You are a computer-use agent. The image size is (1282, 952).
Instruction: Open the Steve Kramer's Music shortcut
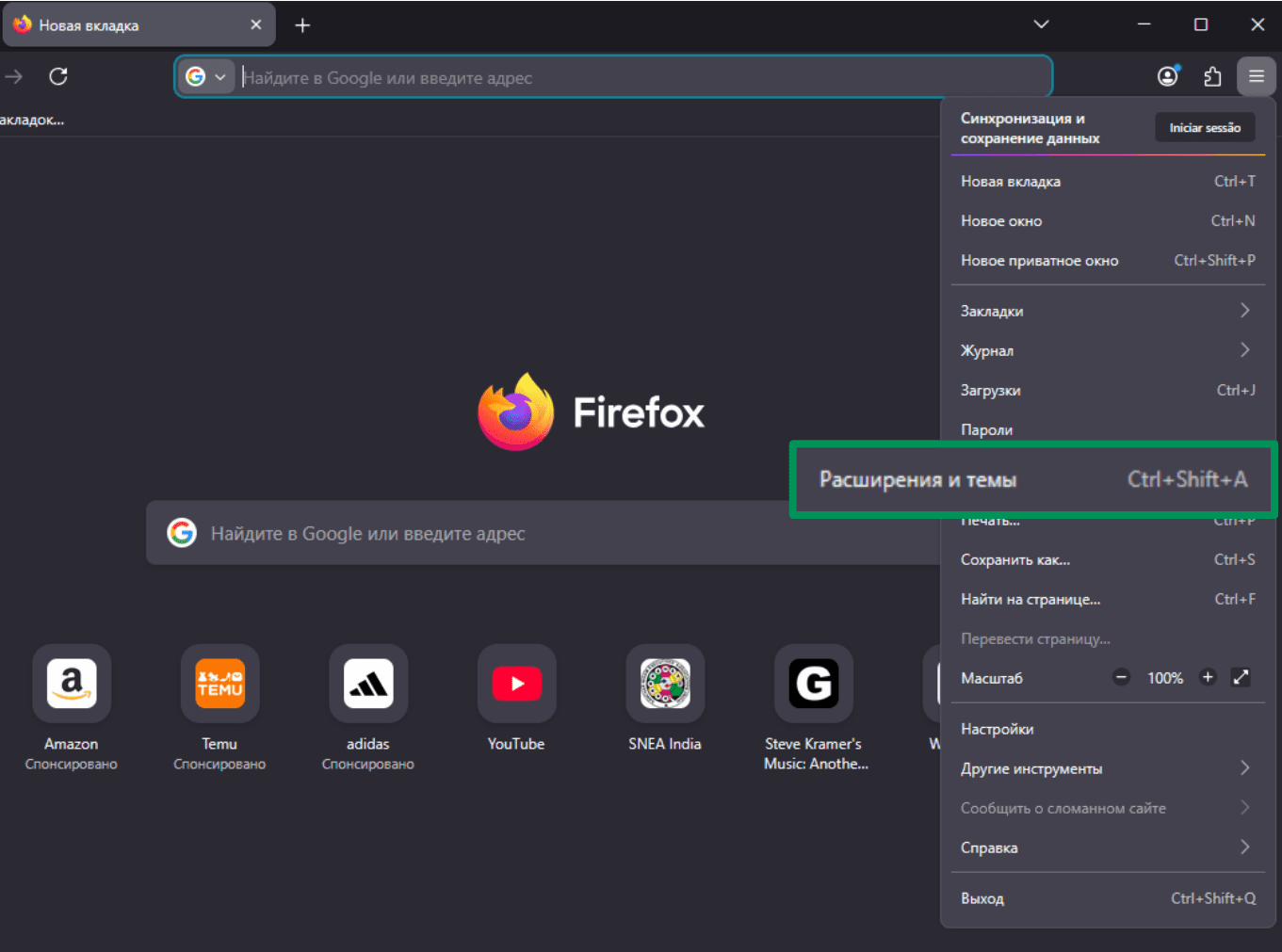point(814,684)
